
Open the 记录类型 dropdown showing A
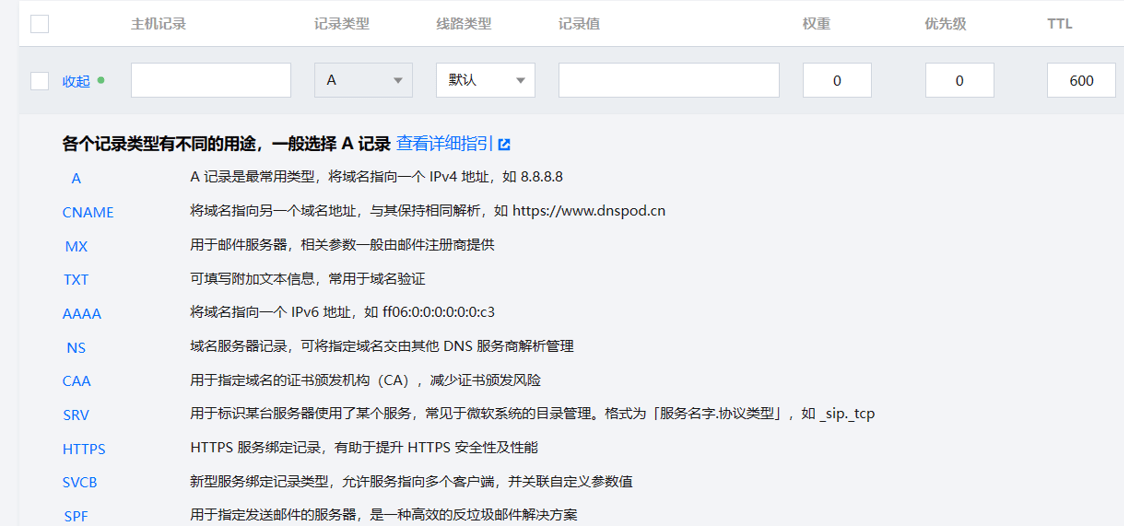coord(363,80)
